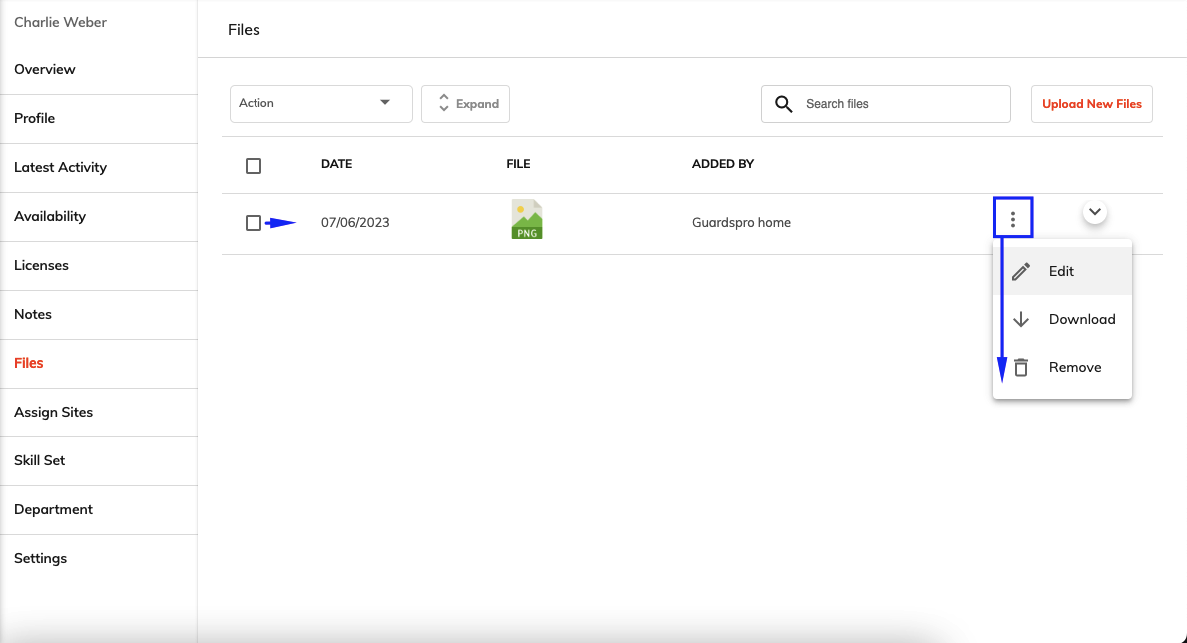Choose Edit from the context menu
1187x643 pixels.
[x=1062, y=271]
